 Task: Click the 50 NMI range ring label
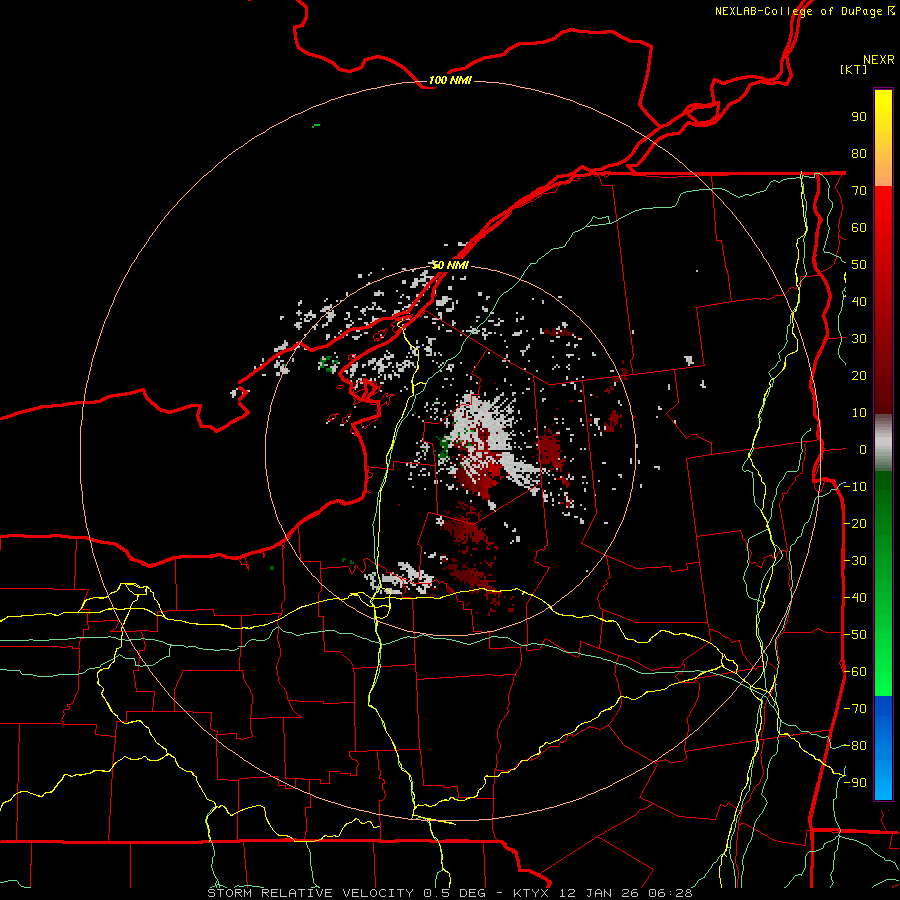click(x=450, y=265)
